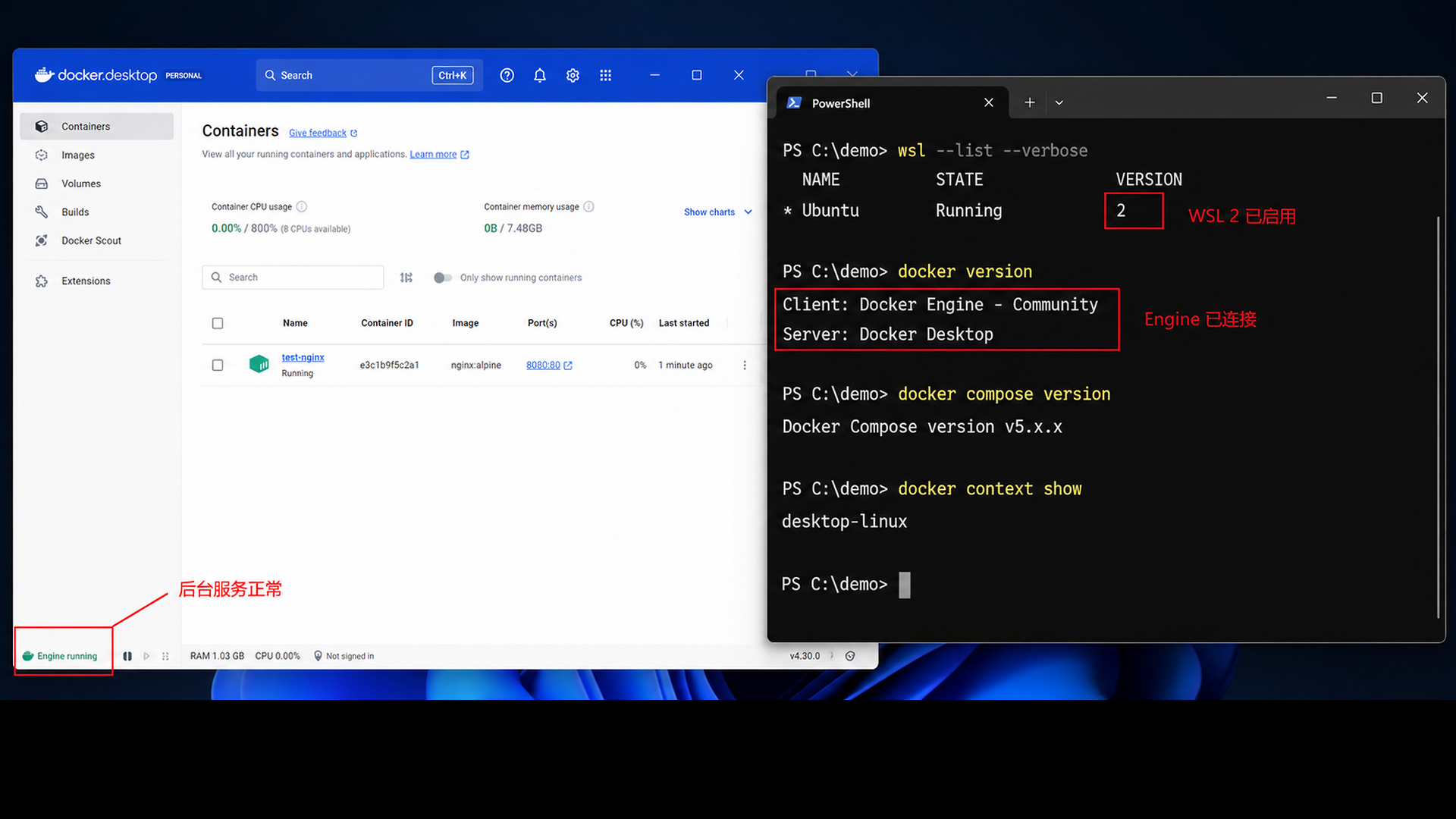
Task: Click the Containers cube icon in sidebar
Action: [42, 127]
